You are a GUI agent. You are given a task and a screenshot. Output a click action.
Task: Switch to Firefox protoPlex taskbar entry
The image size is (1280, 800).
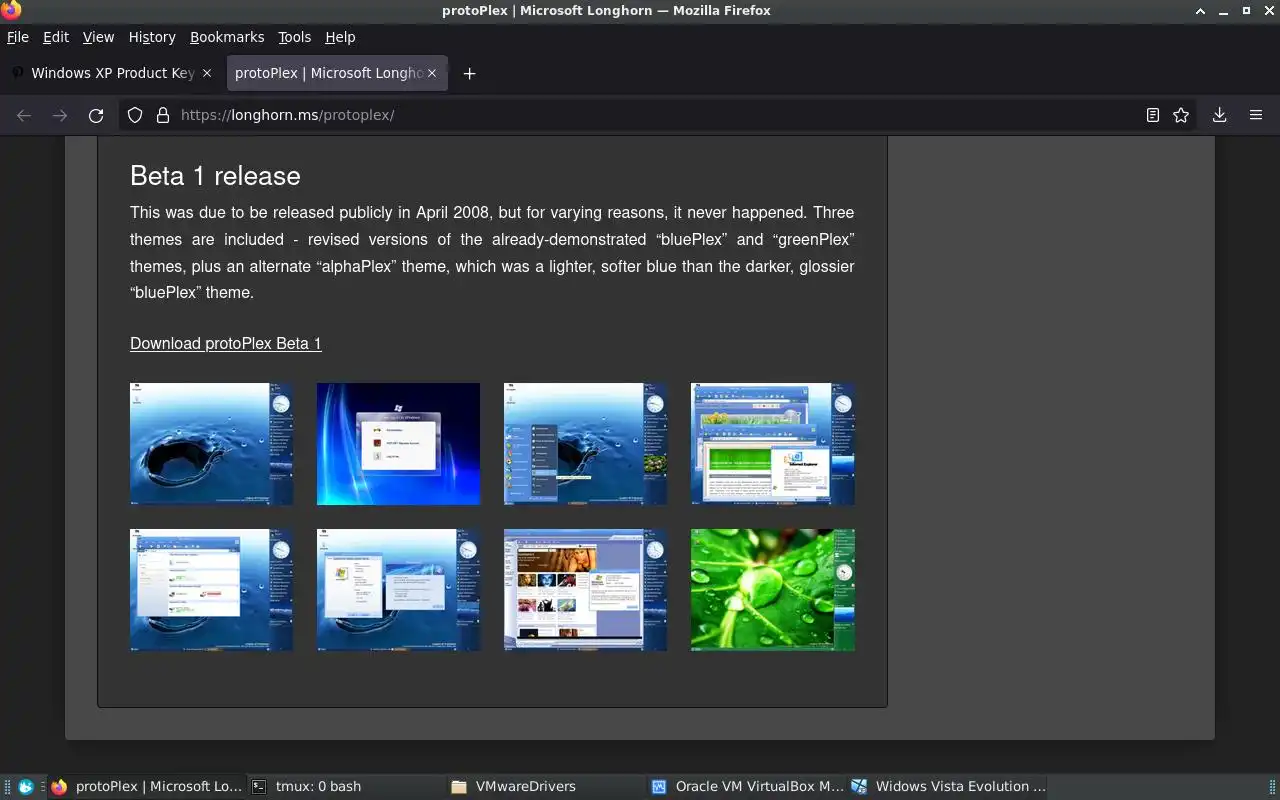click(x=146, y=787)
